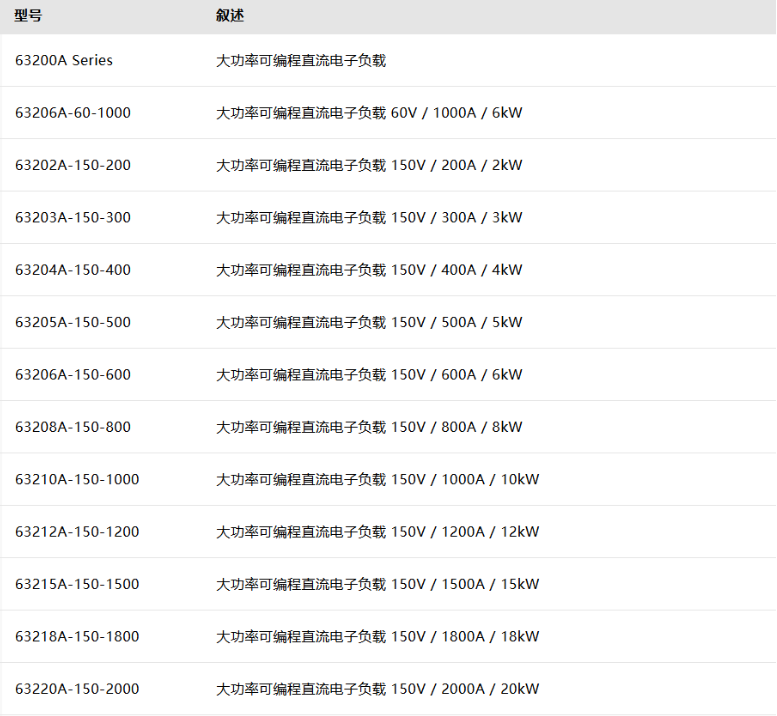The image size is (777, 716).
Task: Select model cell 63206A-150-600
Action: 73,375
